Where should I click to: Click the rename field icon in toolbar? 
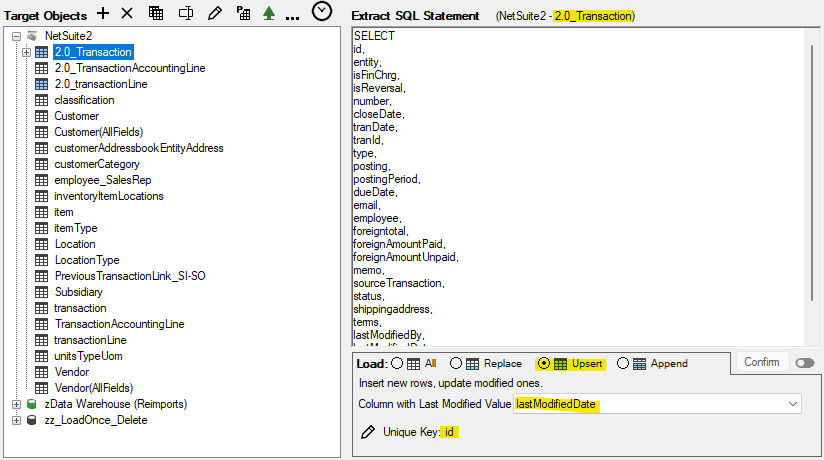tap(185, 13)
